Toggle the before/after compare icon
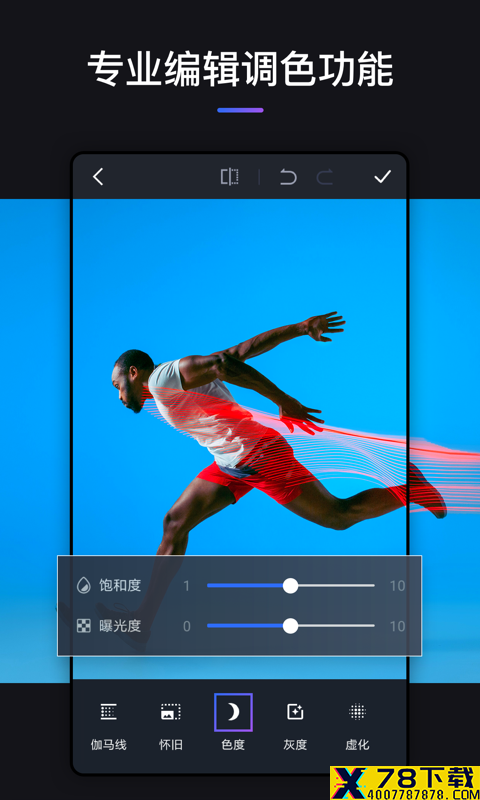480x800 pixels. pyautogui.click(x=230, y=177)
